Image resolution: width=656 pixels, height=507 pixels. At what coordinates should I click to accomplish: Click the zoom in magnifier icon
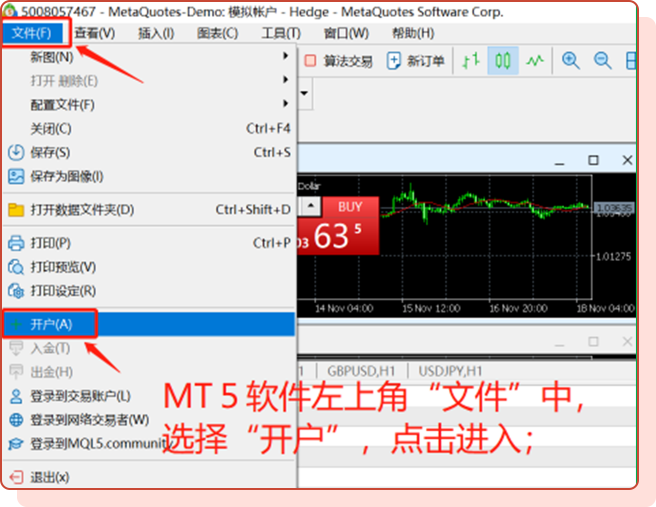[x=571, y=61]
